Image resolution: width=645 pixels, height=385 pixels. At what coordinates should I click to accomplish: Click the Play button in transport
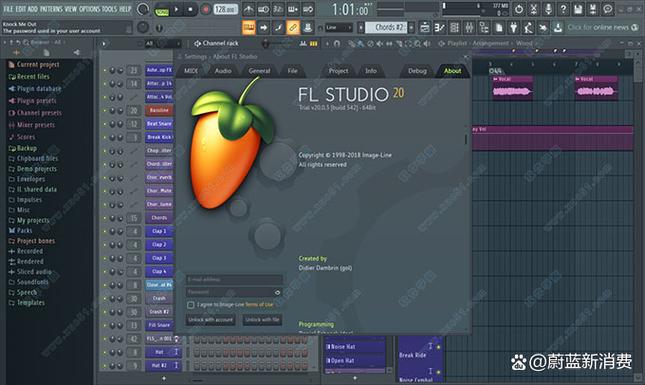[176, 9]
